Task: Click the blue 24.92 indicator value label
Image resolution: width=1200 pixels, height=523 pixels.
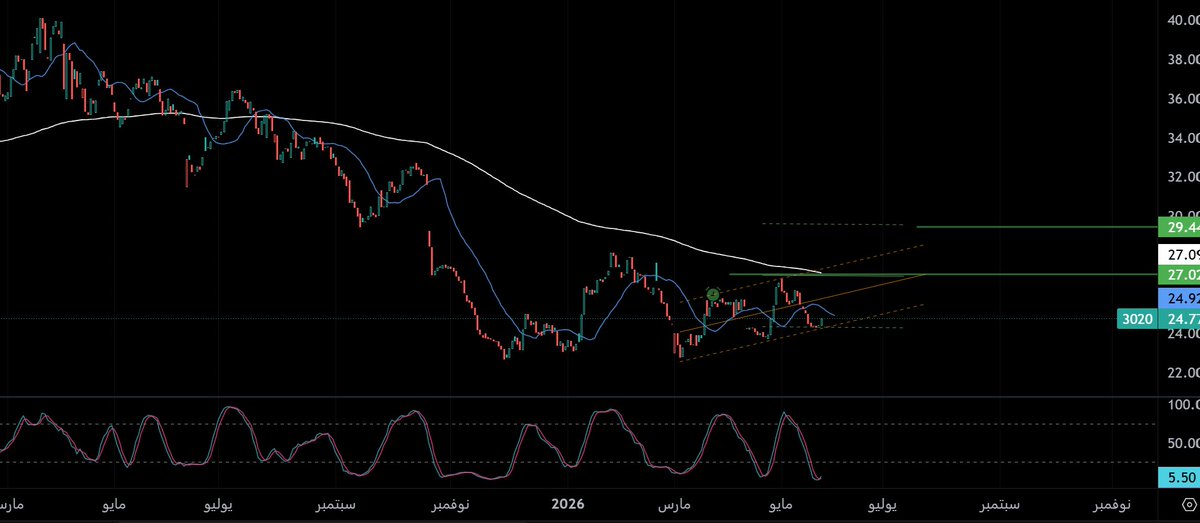Action: (x=1178, y=298)
